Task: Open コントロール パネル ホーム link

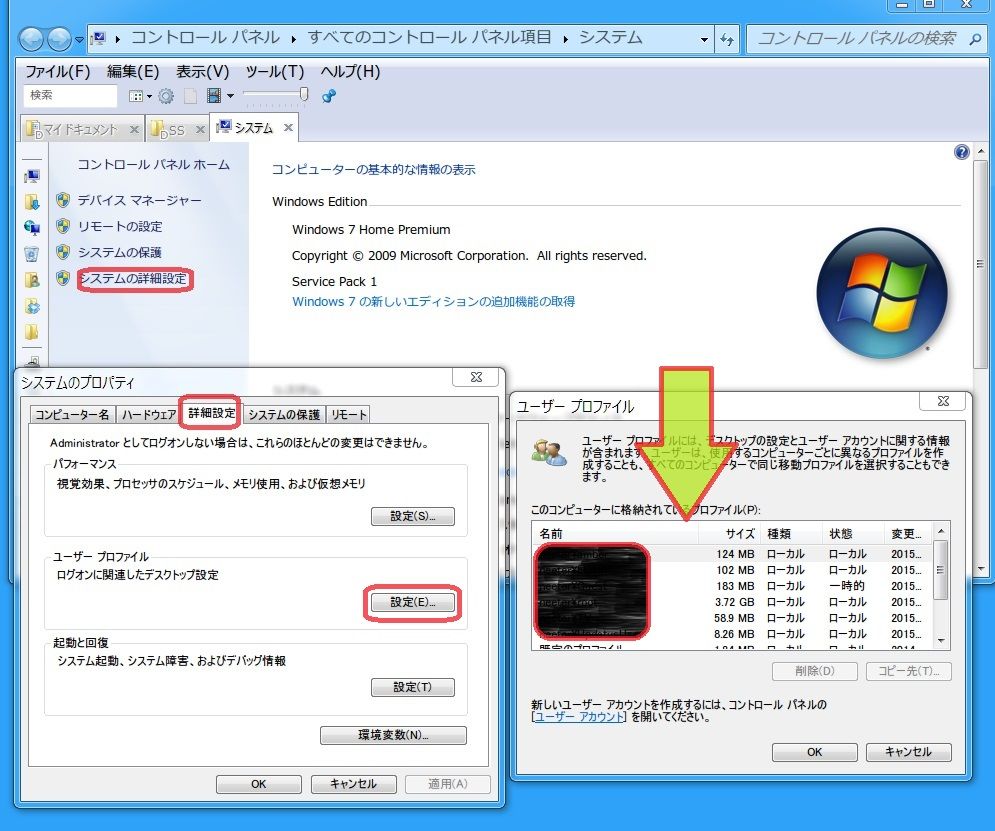Action: pyautogui.click(x=154, y=164)
